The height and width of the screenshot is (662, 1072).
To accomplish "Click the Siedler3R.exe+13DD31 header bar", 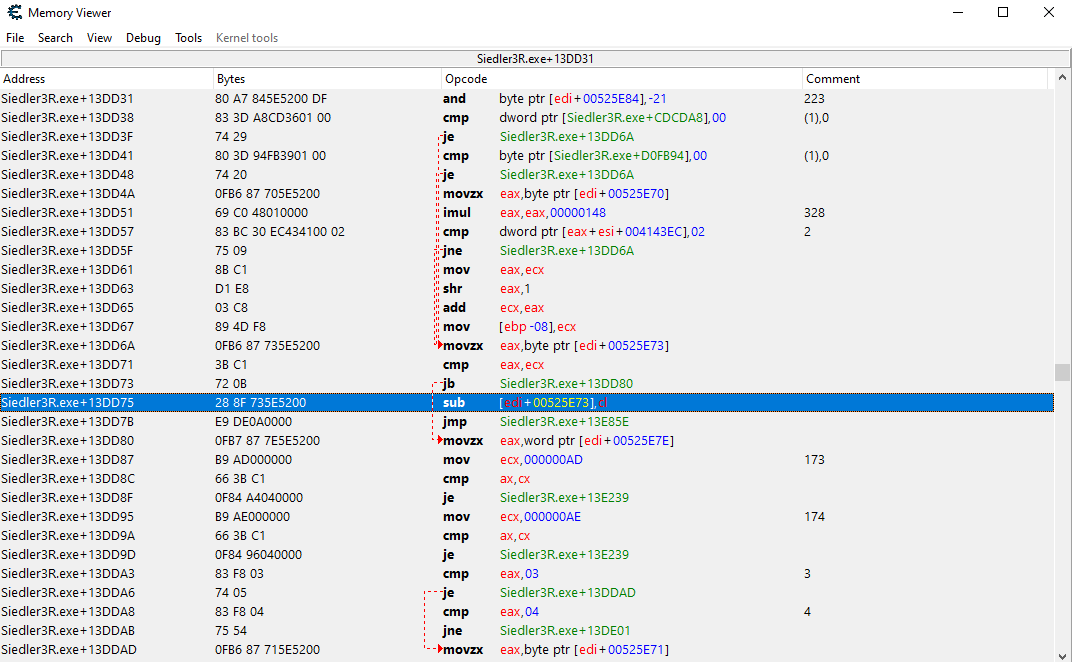I will (535, 59).
